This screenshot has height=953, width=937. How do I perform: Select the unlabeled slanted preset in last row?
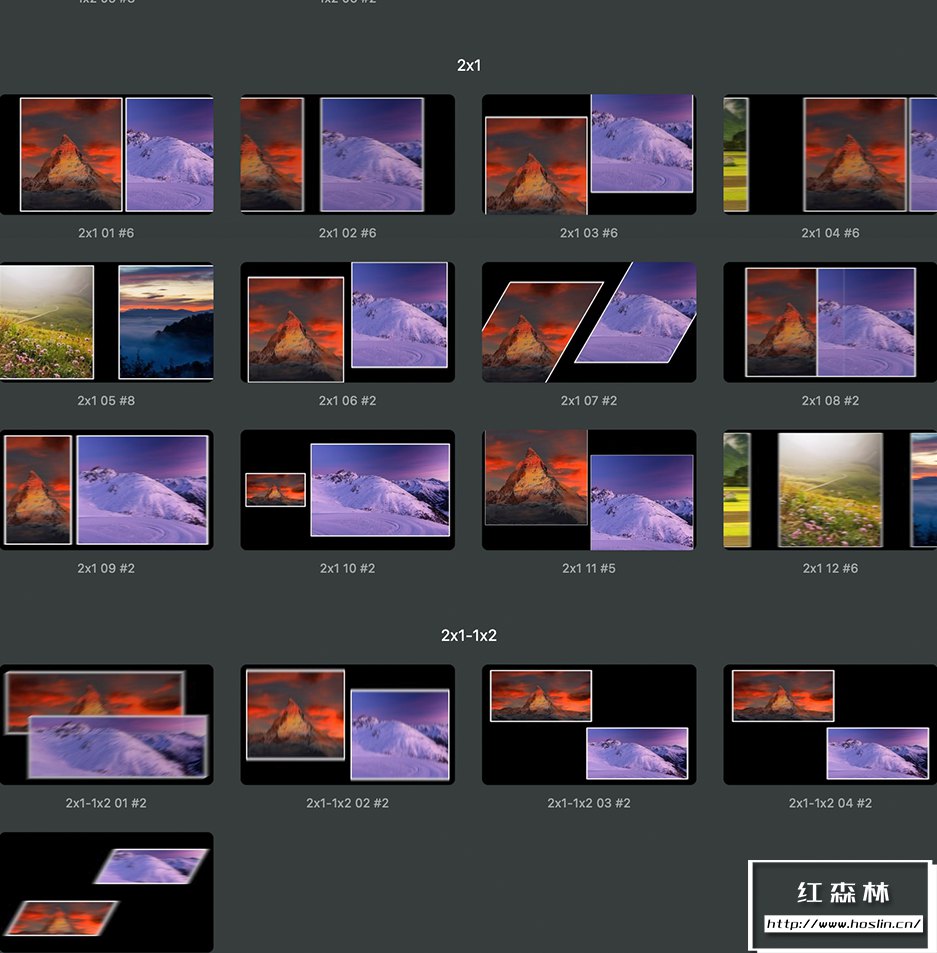pos(106,892)
